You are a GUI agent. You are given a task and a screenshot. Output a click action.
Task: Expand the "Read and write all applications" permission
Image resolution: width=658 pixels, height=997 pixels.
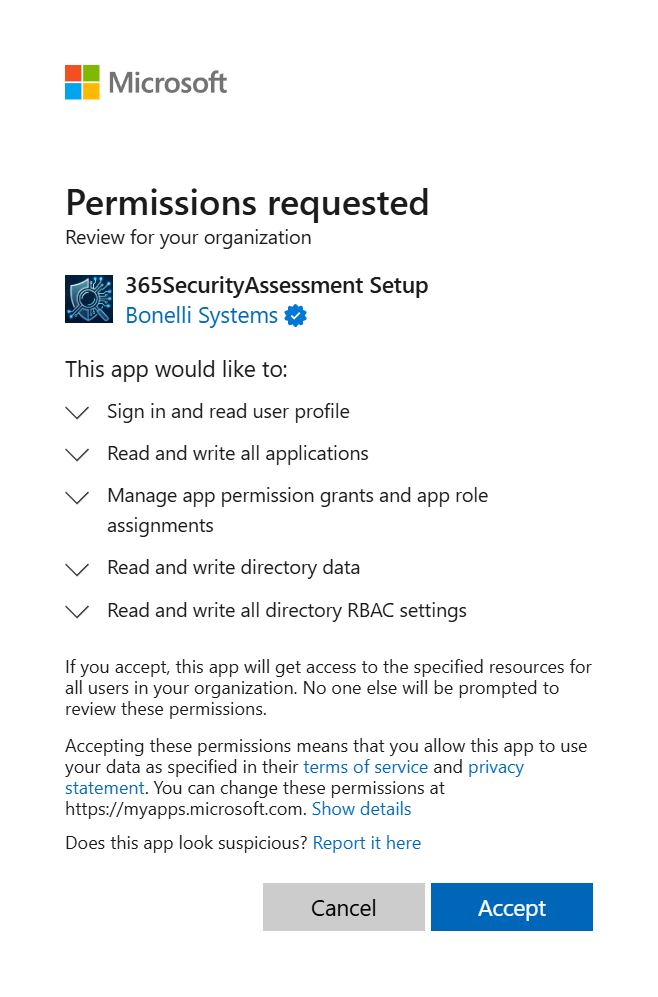pos(77,454)
